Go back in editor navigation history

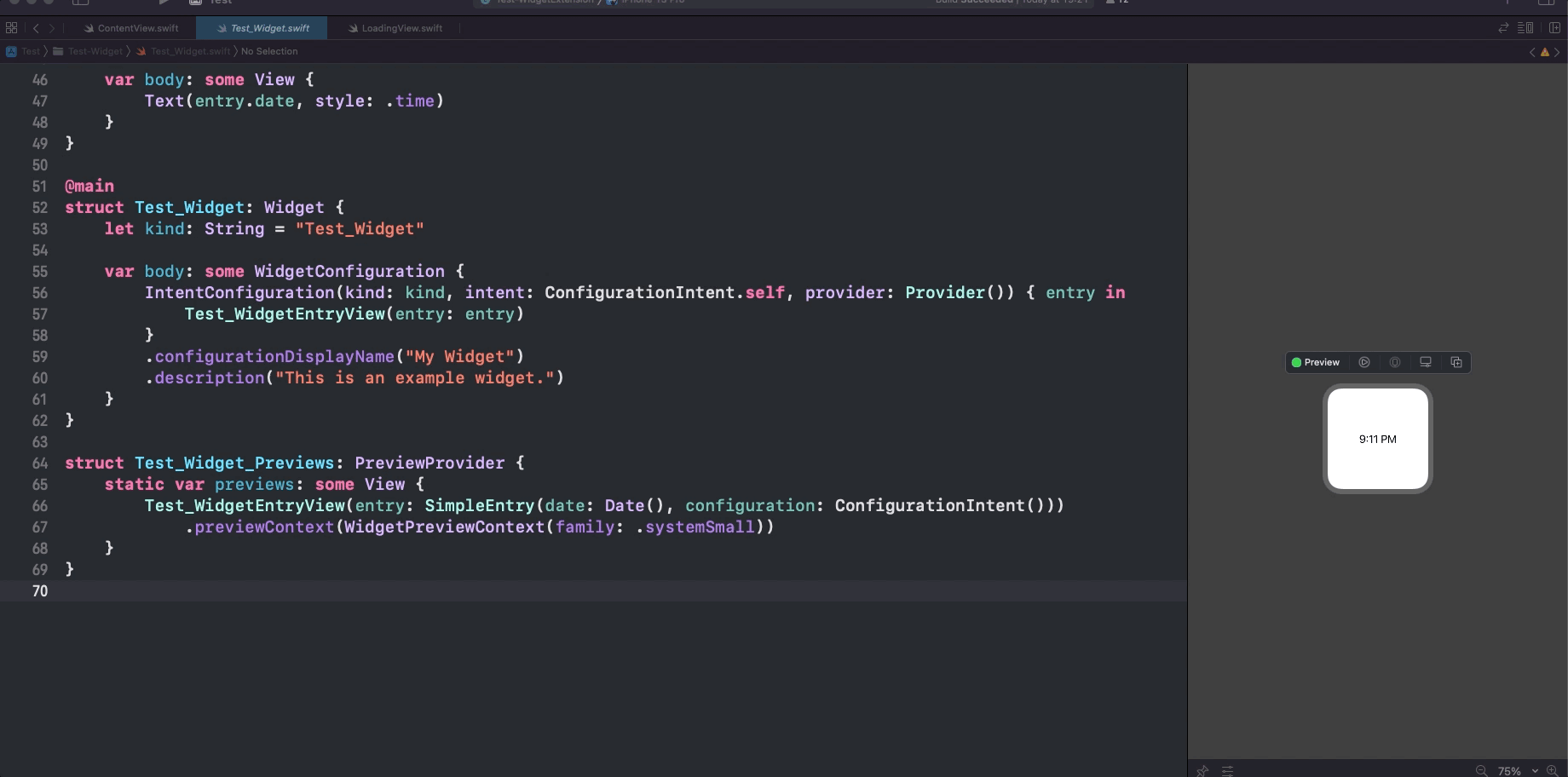(36, 28)
